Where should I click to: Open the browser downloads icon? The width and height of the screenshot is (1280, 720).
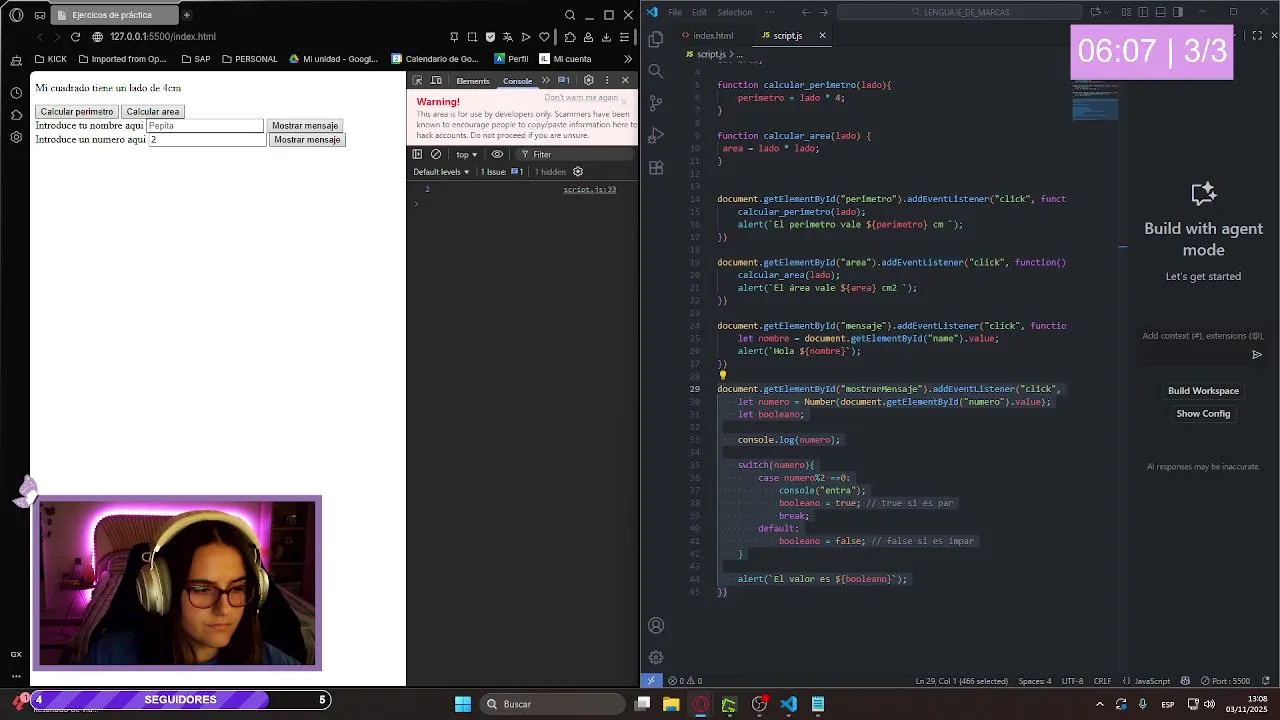point(606,37)
